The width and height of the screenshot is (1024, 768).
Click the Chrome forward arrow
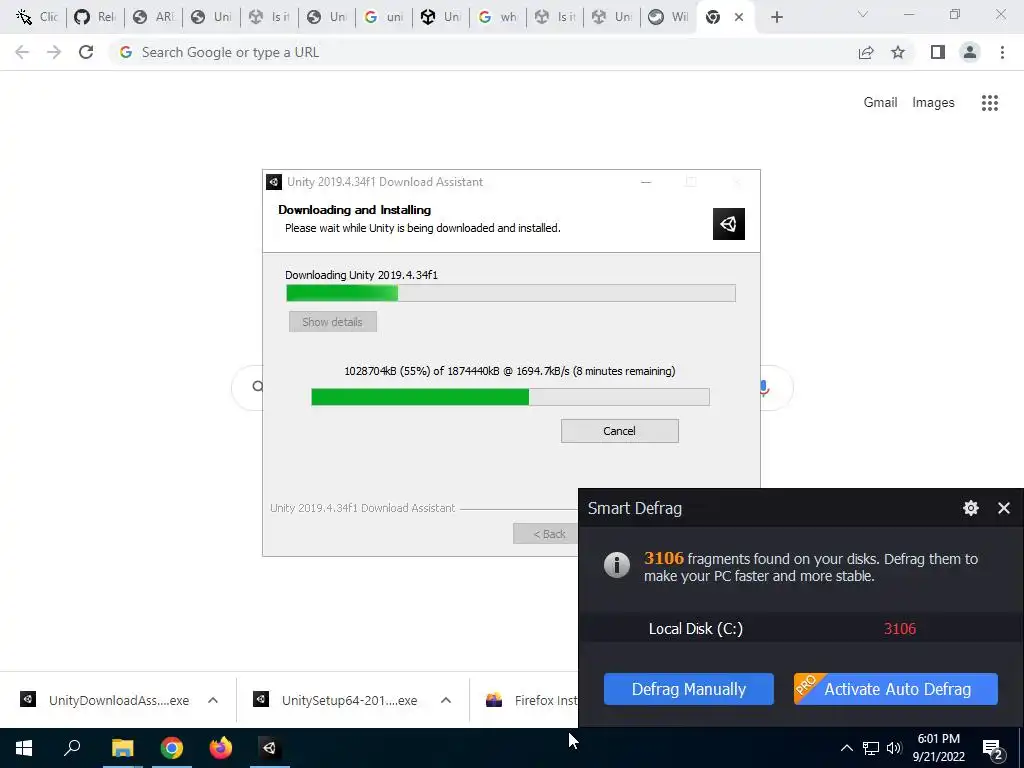click(54, 52)
